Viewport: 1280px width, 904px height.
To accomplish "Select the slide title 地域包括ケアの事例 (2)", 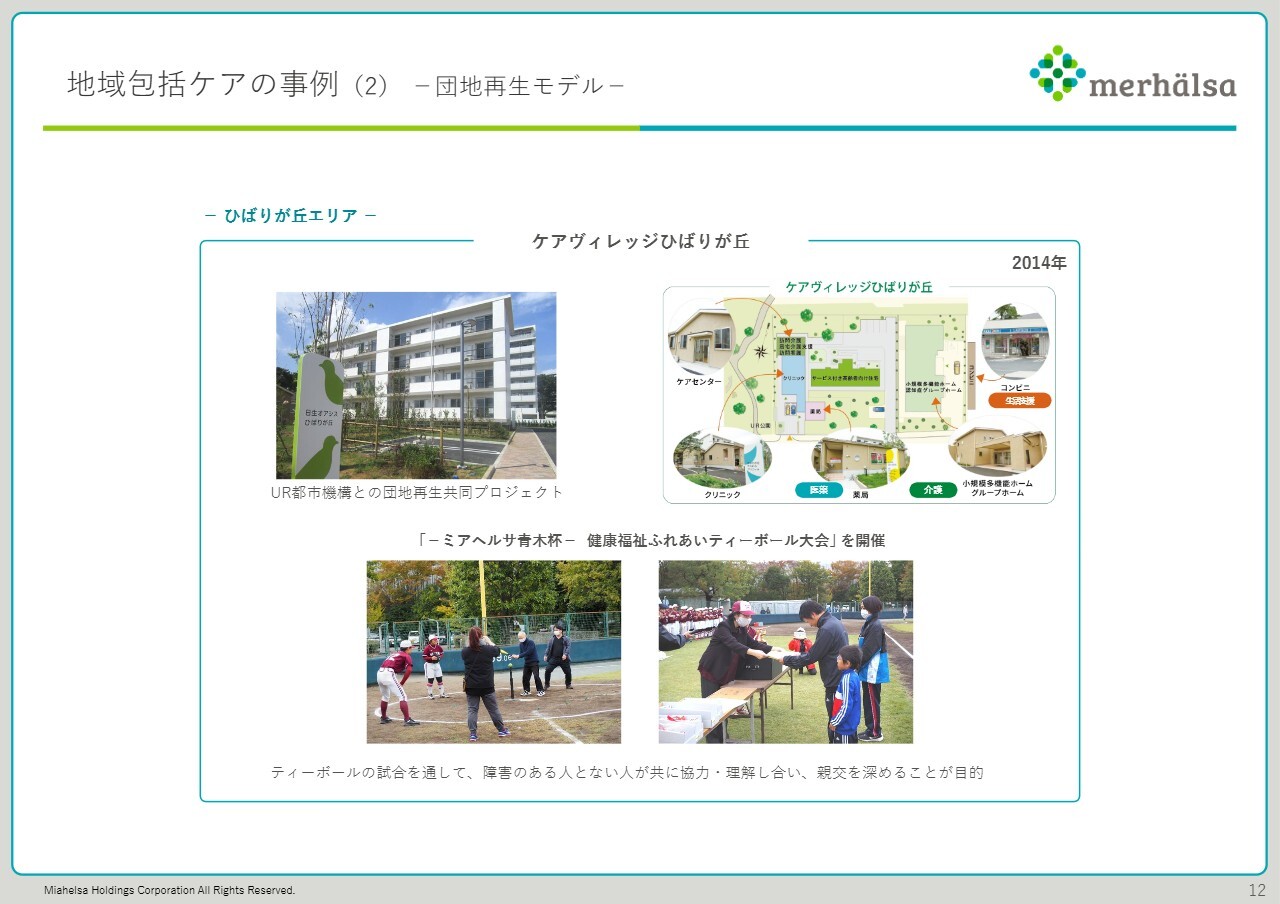I will pyautogui.click(x=227, y=85).
